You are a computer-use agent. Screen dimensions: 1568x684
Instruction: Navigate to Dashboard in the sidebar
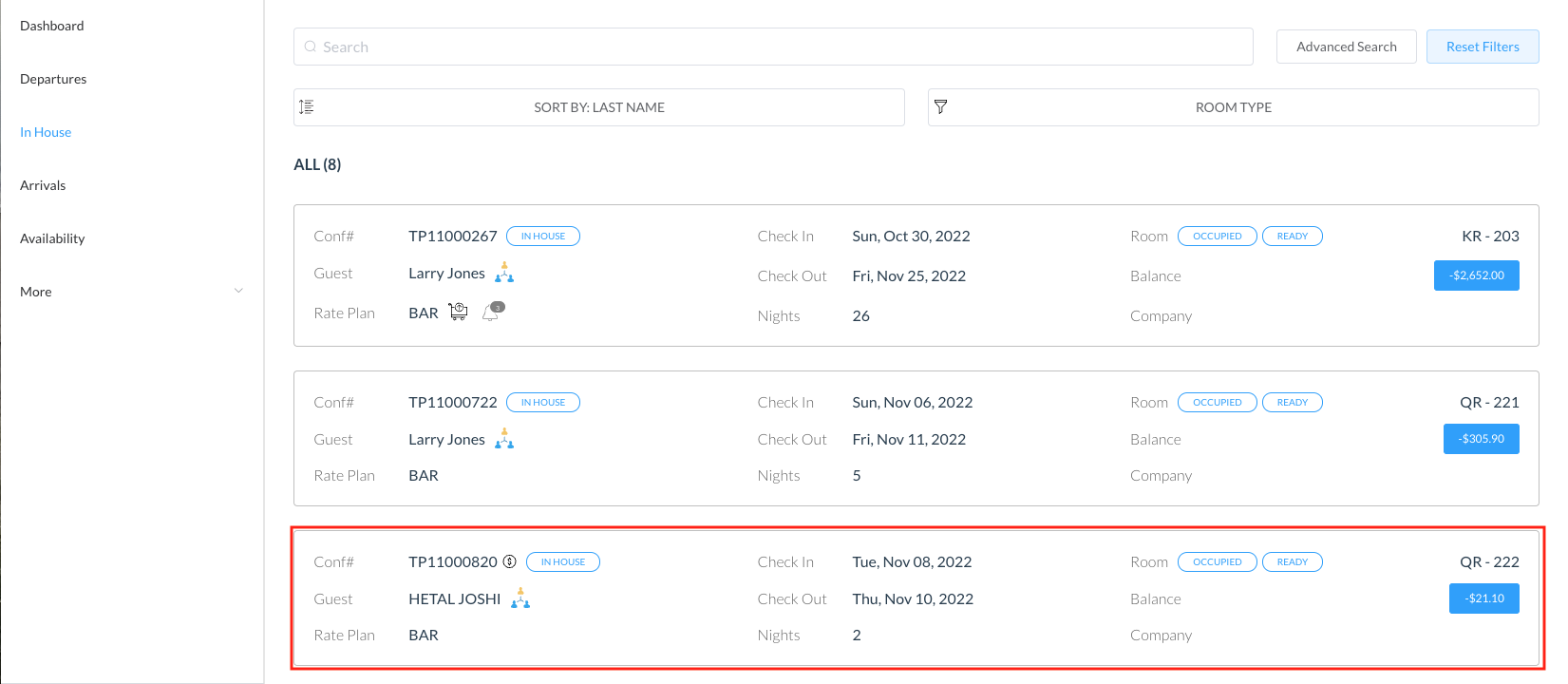(52, 26)
